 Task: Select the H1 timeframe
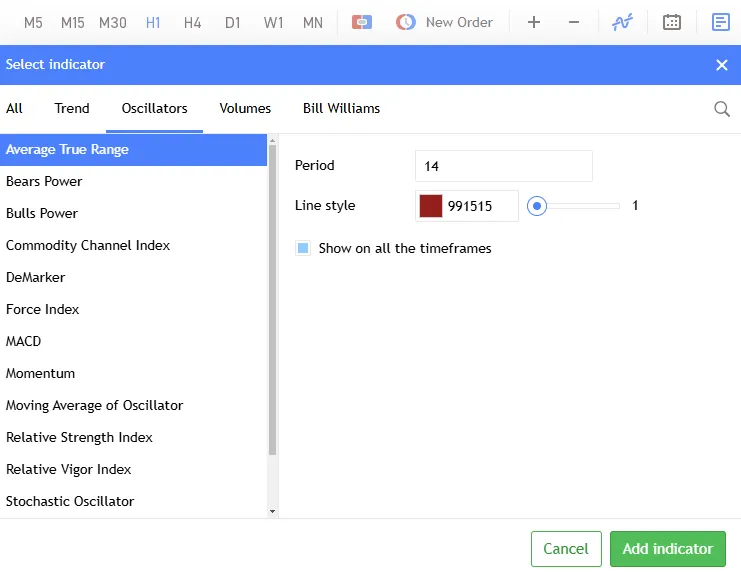153,23
